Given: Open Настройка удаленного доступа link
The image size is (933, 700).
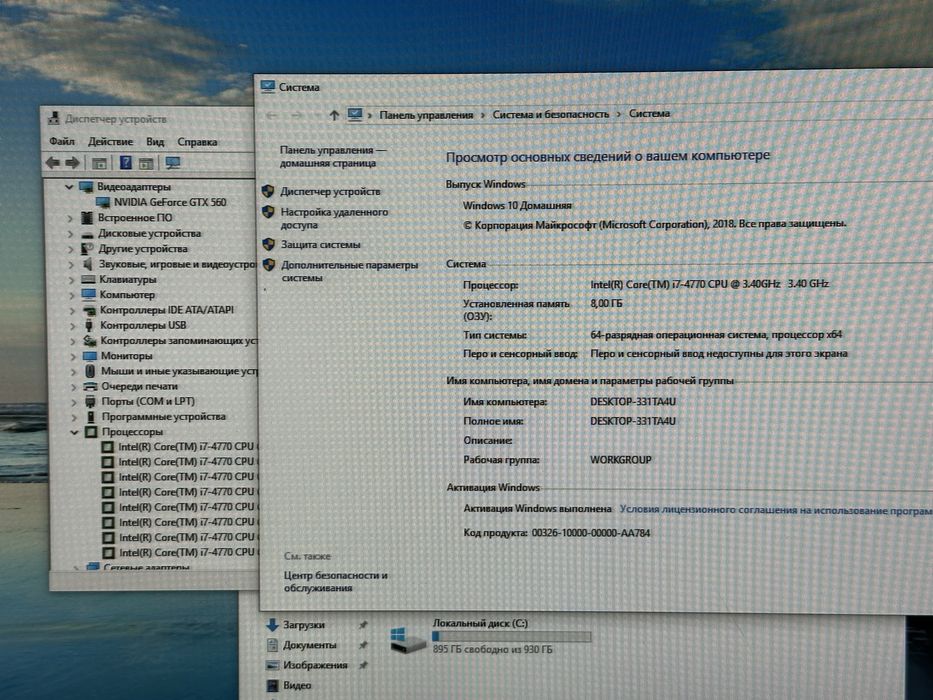Looking at the screenshot, I should (334, 218).
